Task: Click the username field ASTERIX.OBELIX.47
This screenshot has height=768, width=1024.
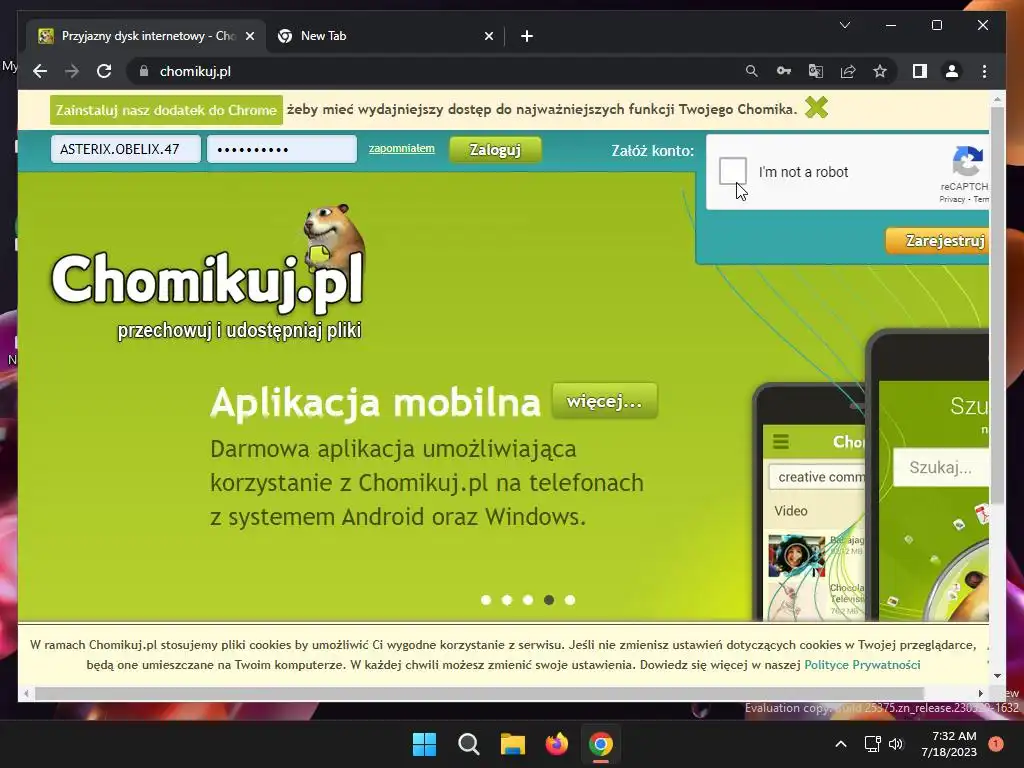Action: point(125,149)
